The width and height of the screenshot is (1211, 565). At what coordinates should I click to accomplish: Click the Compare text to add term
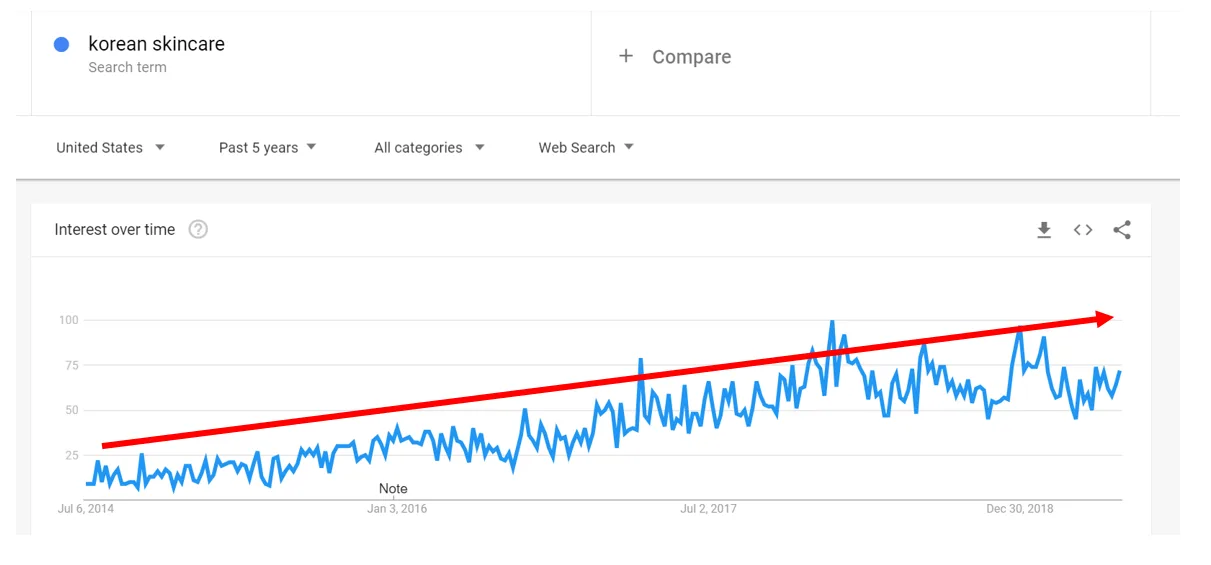(x=691, y=57)
